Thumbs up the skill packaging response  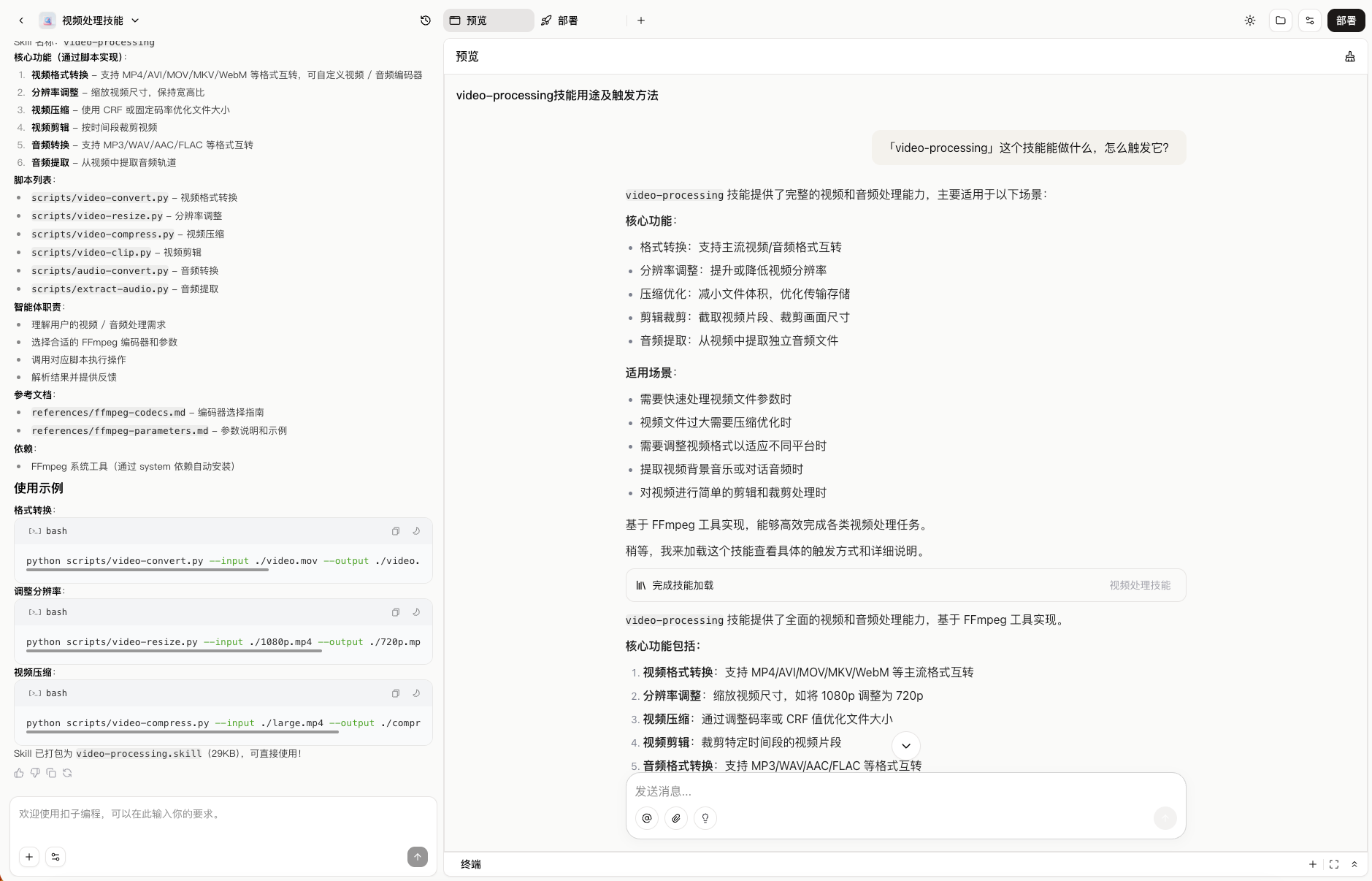tap(18, 773)
